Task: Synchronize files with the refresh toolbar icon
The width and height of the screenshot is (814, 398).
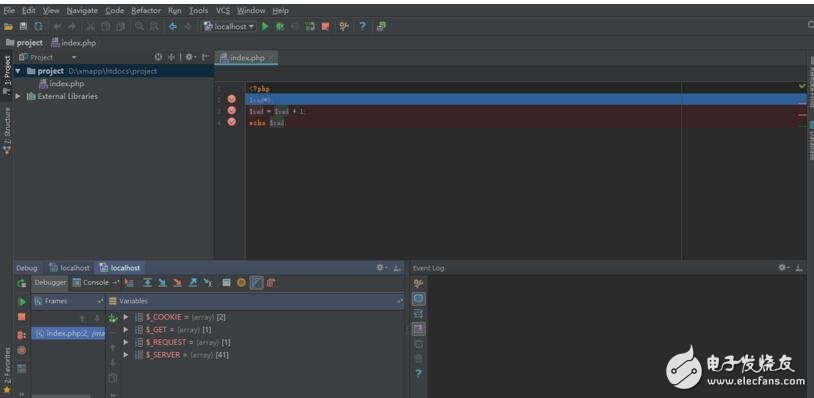Action: coord(38,26)
